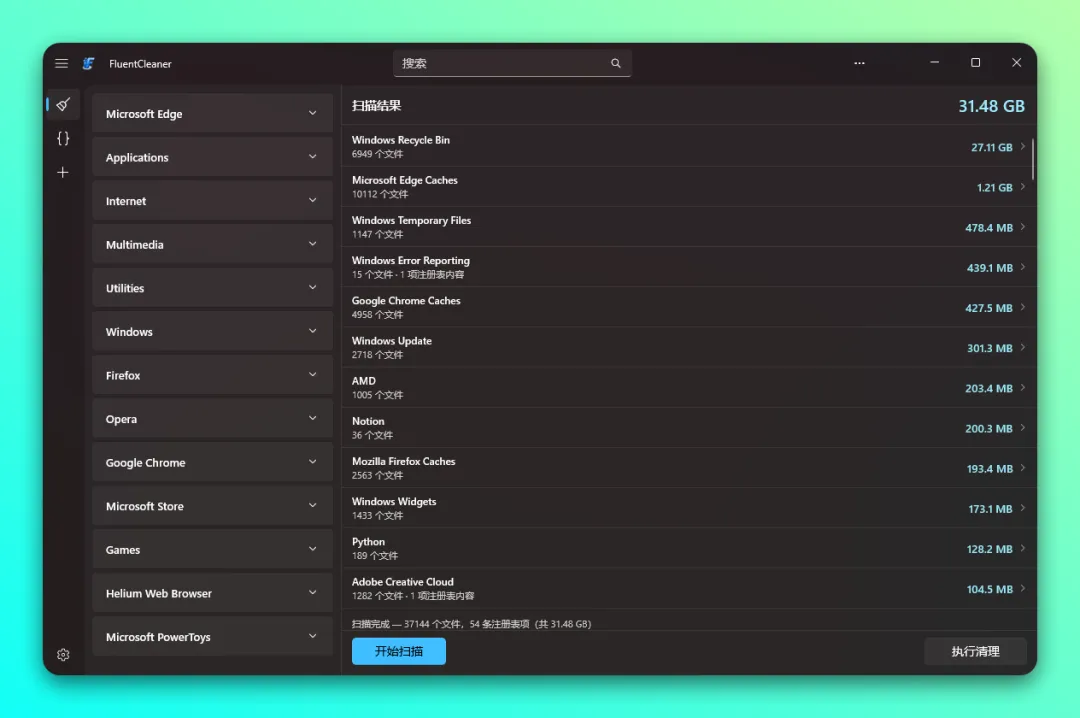Click the 31.48 GB total size
The image size is (1080, 718).
[x=991, y=106]
